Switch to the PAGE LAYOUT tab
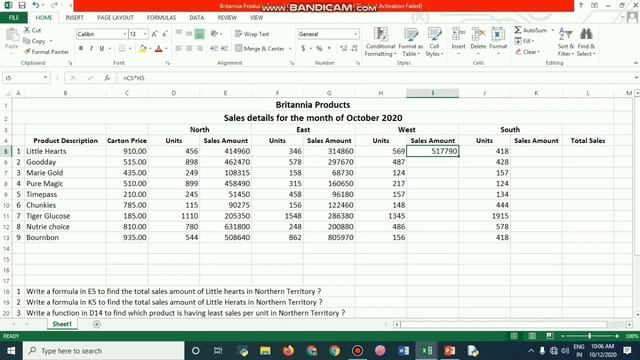The image size is (640, 360). pos(115,18)
